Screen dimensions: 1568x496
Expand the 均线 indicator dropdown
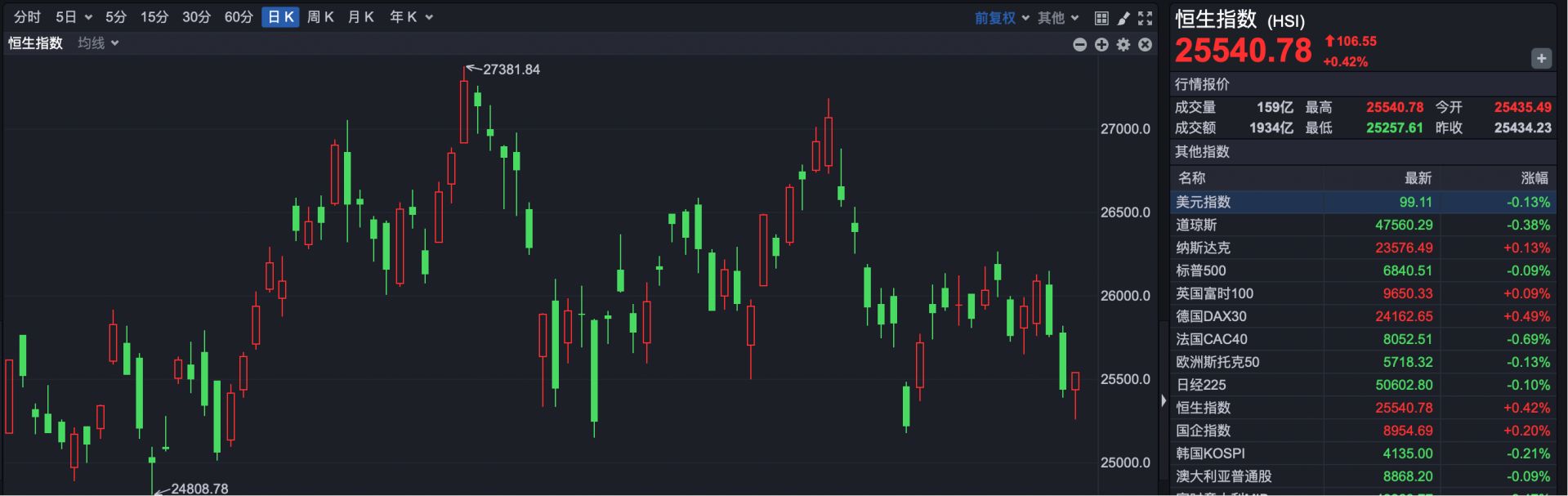point(98,43)
